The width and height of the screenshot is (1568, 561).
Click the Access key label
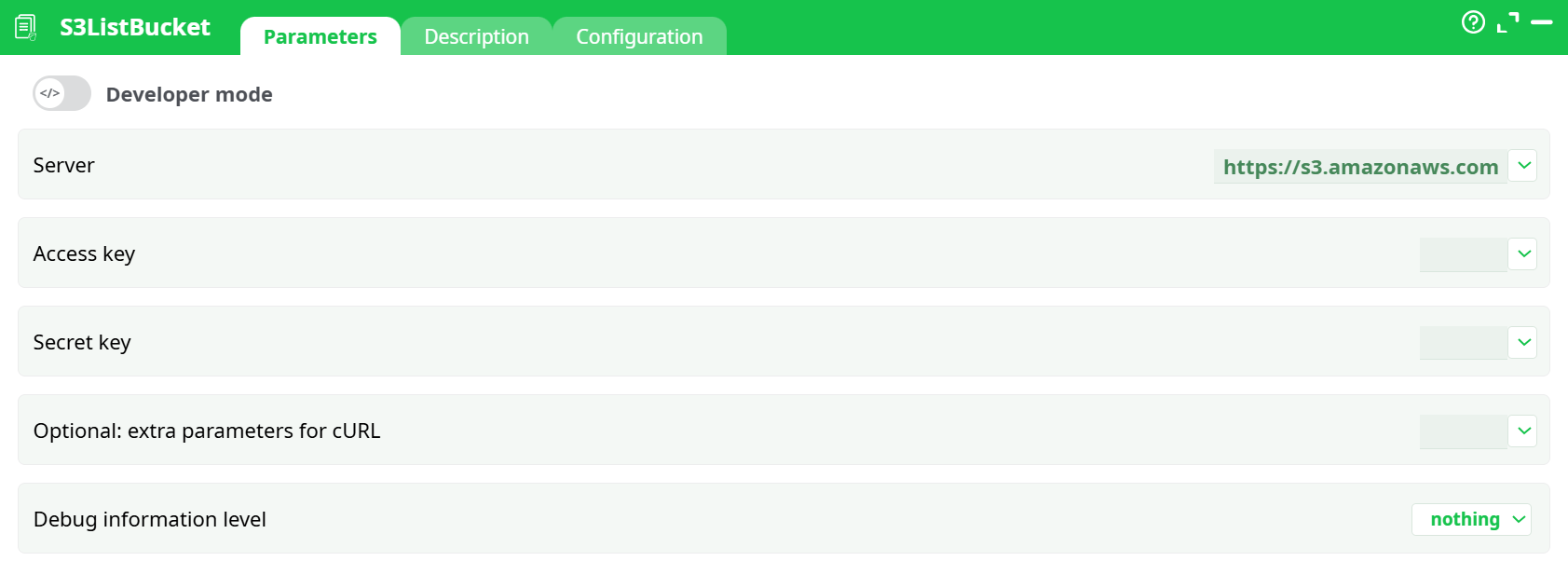tap(85, 253)
